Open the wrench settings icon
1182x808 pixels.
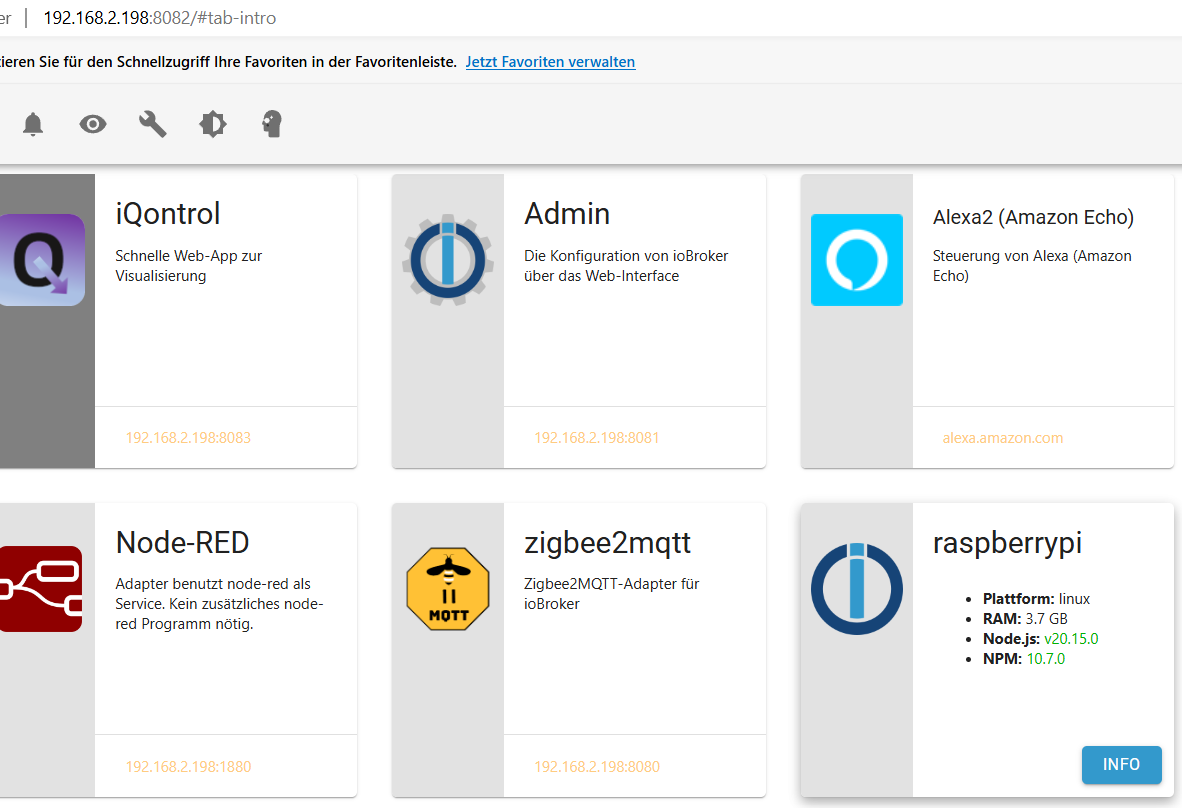click(152, 124)
